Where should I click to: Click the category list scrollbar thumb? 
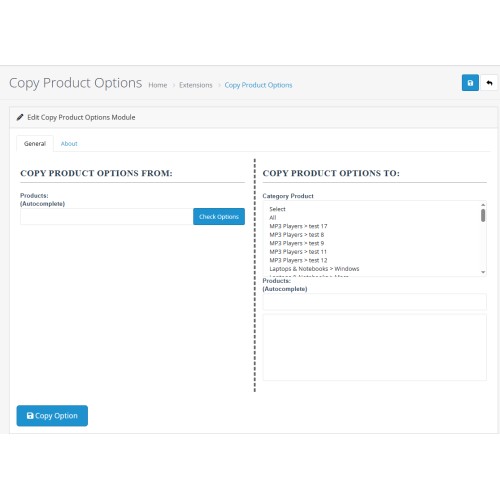tap(483, 215)
